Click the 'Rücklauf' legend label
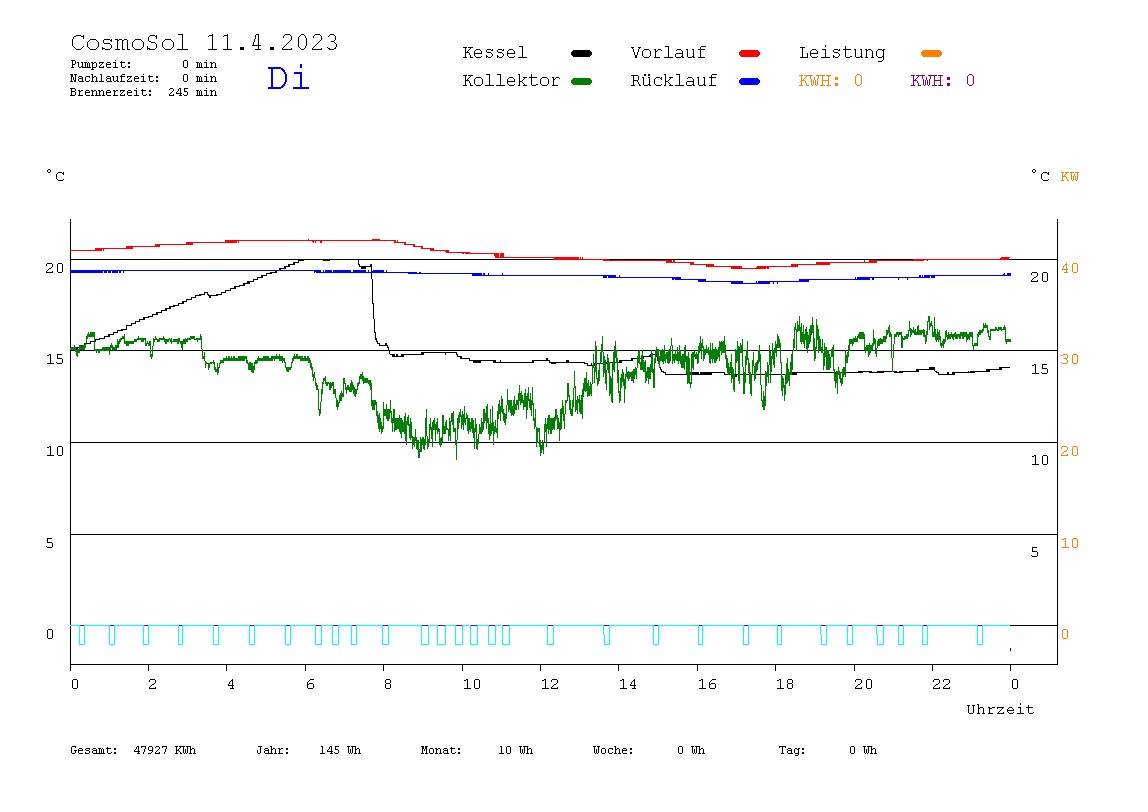 [x=674, y=81]
